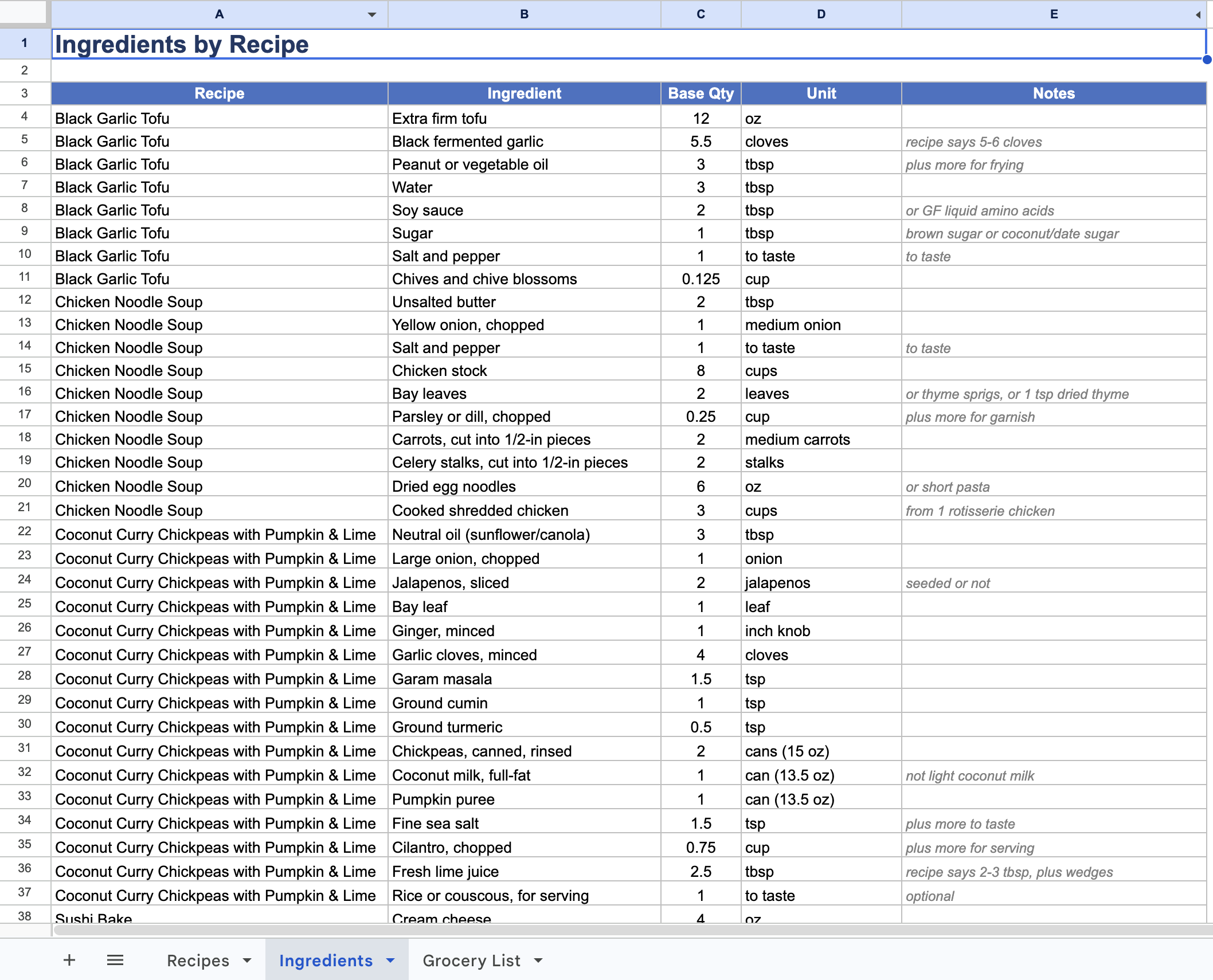Select column E header
This screenshot has height=980, width=1213.
pos(1054,14)
